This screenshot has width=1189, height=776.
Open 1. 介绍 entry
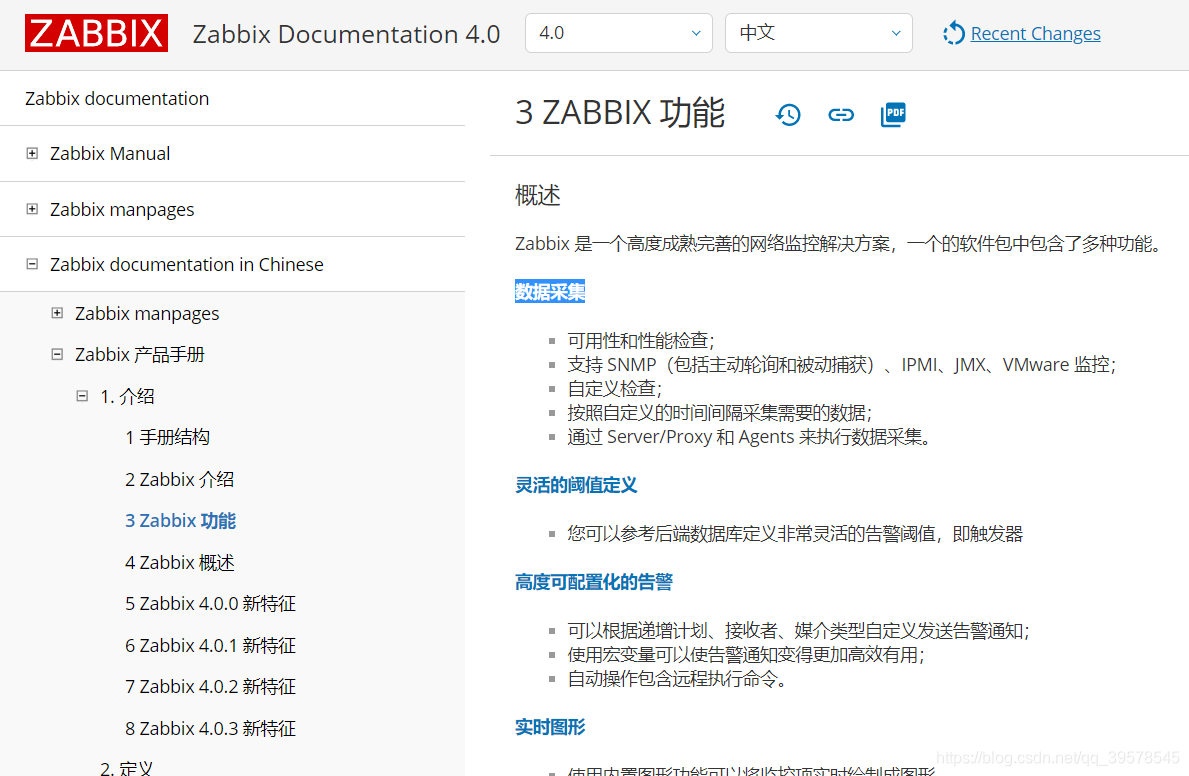(x=127, y=397)
